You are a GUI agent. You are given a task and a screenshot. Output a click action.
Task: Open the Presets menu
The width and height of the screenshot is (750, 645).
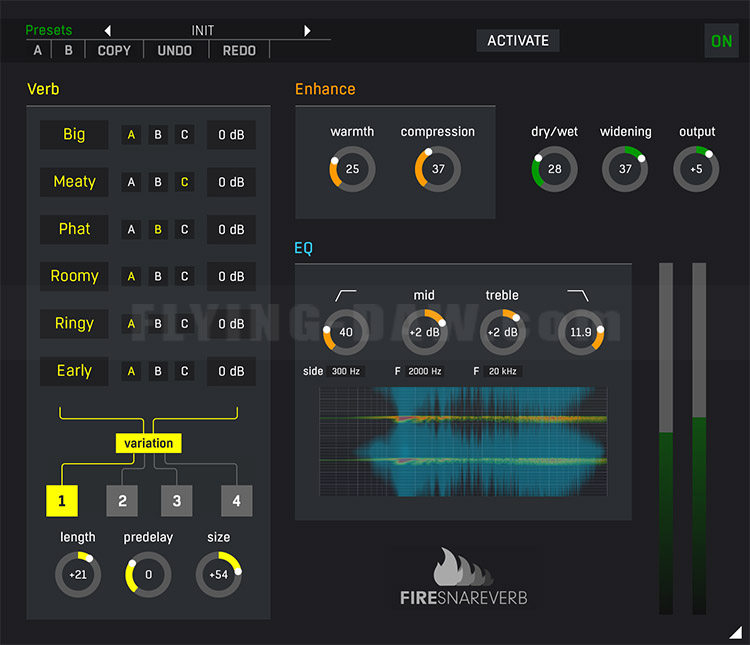(49, 30)
